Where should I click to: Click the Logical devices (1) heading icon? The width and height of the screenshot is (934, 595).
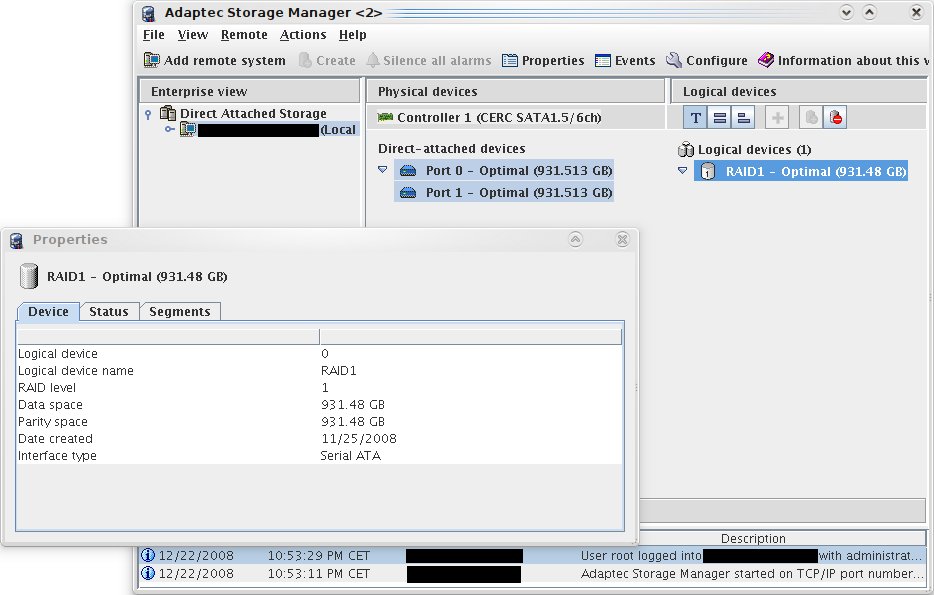pyautogui.click(x=686, y=149)
